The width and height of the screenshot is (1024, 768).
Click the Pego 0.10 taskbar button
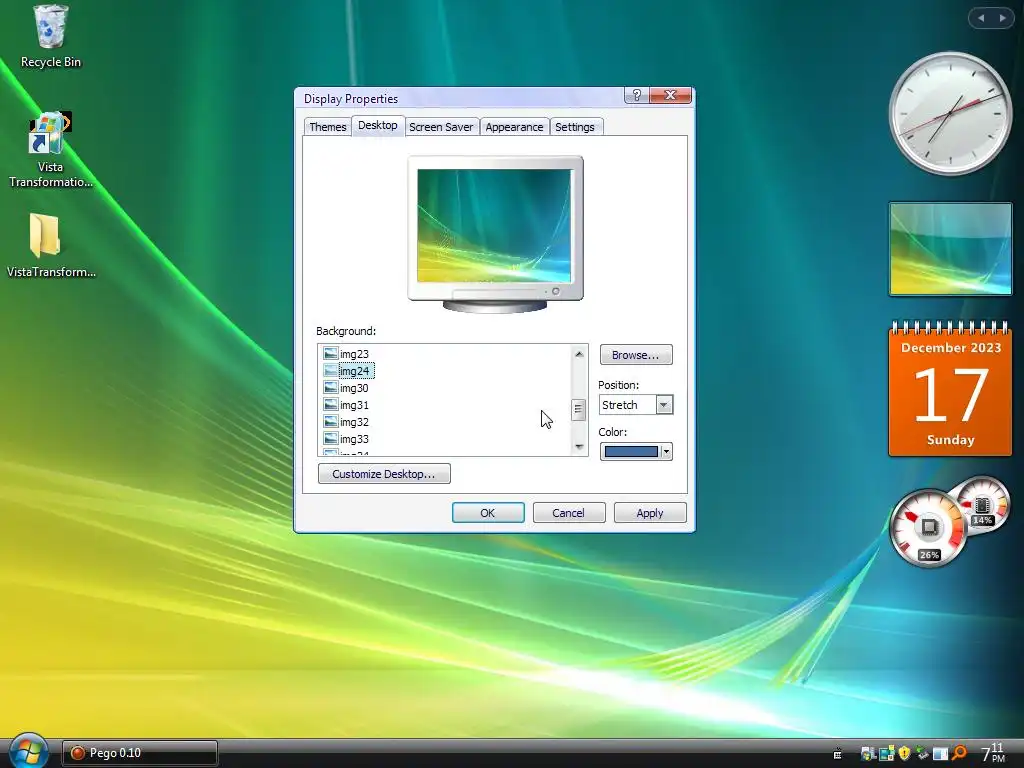coord(140,753)
